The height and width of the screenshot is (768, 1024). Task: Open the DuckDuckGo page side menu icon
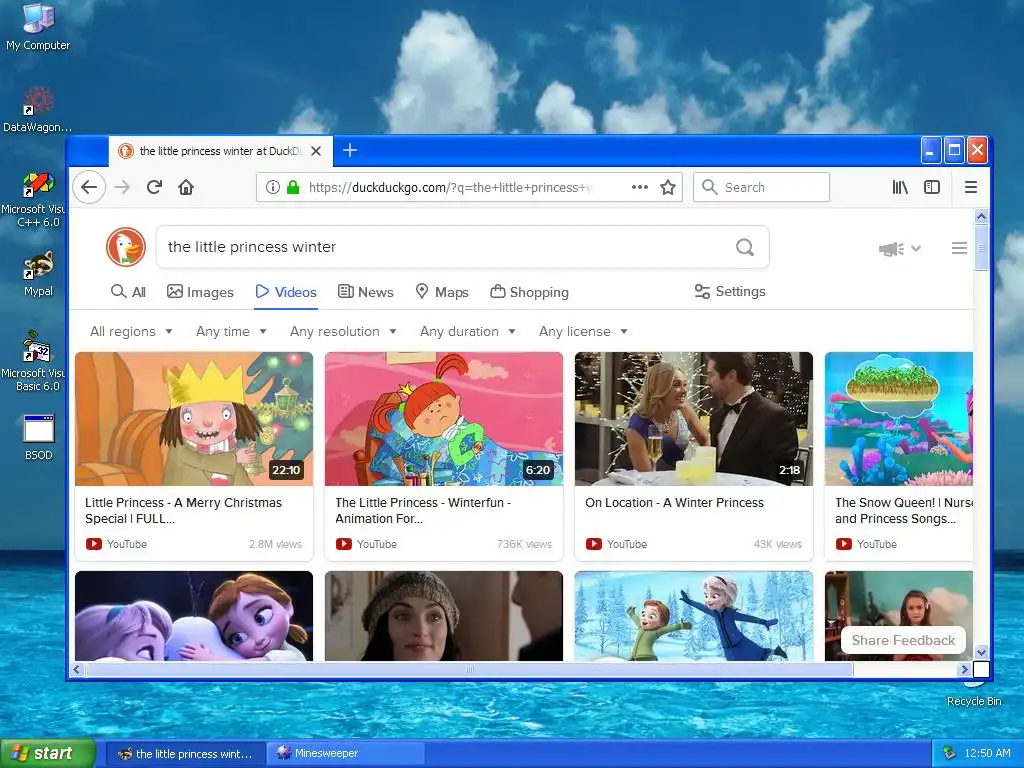[x=959, y=248]
